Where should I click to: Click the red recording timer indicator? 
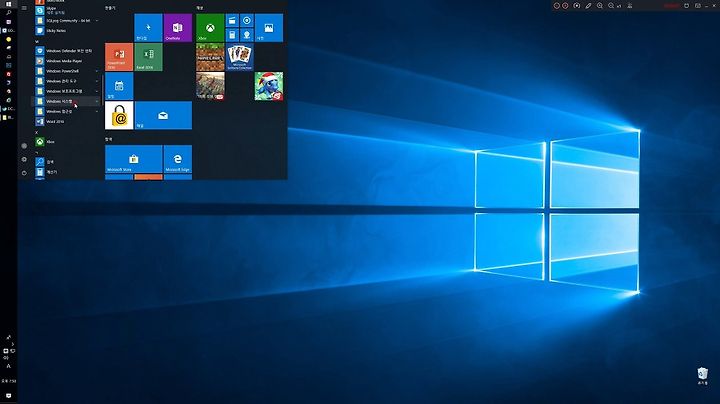point(671,6)
